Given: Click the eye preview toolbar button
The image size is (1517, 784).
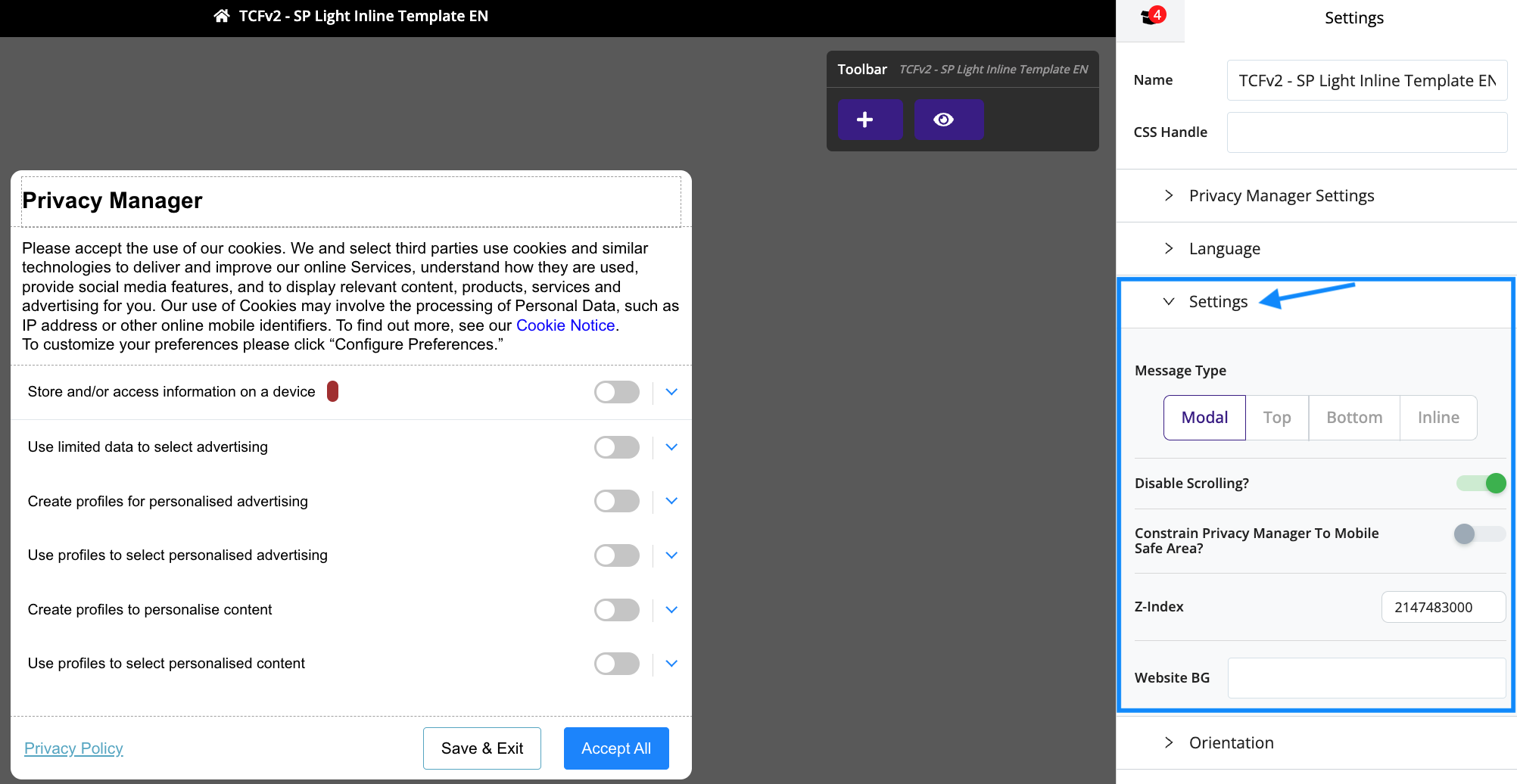Looking at the screenshot, I should click(949, 120).
